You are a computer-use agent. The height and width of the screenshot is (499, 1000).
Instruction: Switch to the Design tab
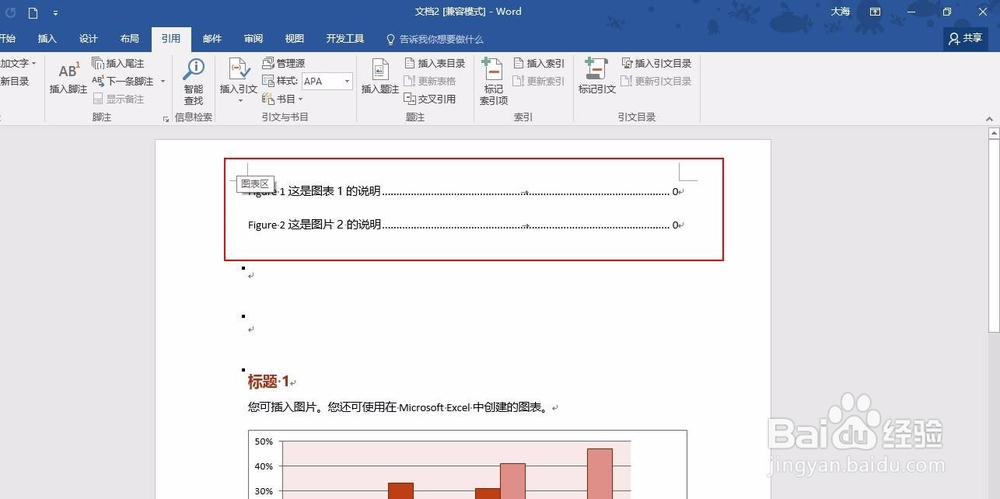pos(89,39)
